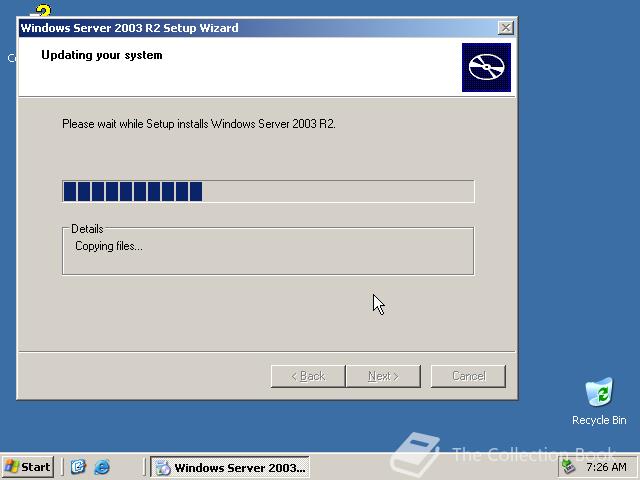640x480 pixels.
Task: Select the Windows Server 2003 taskbar button
Action: pyautogui.click(x=230, y=467)
